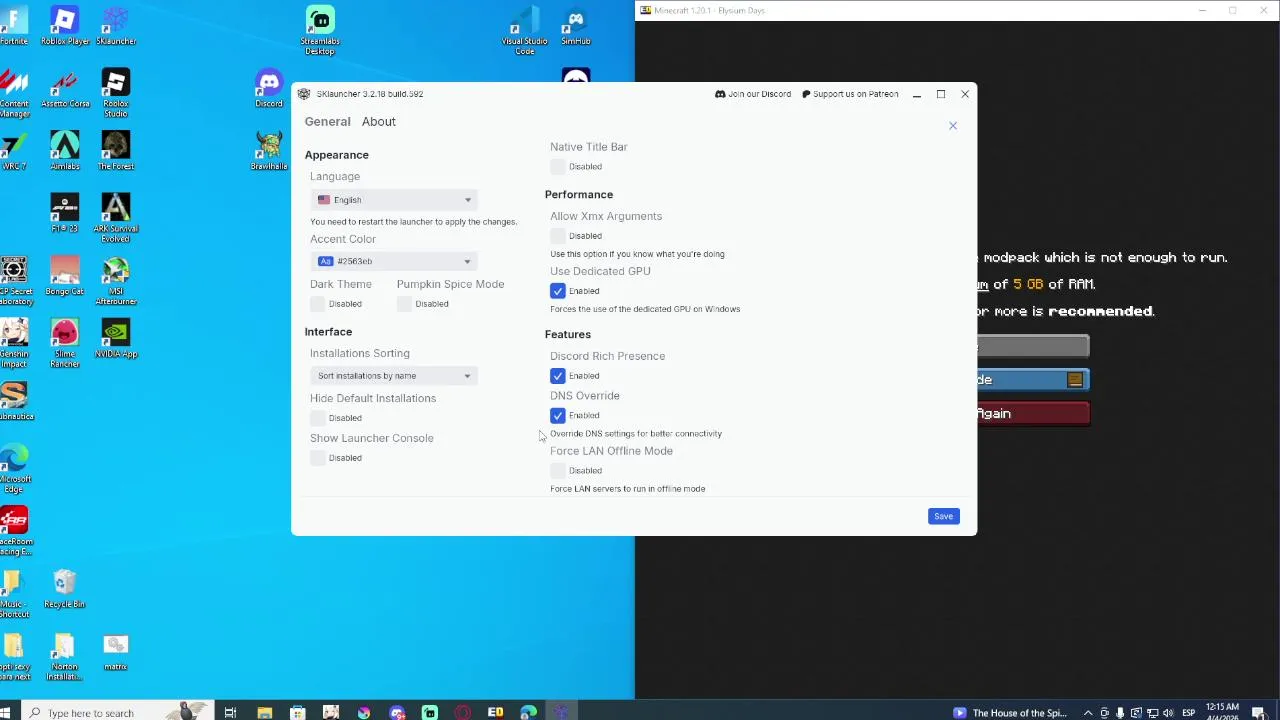Viewport: 1280px width, 720px height.
Task: Select Subnautica desktop icon
Action: [x=14, y=400]
